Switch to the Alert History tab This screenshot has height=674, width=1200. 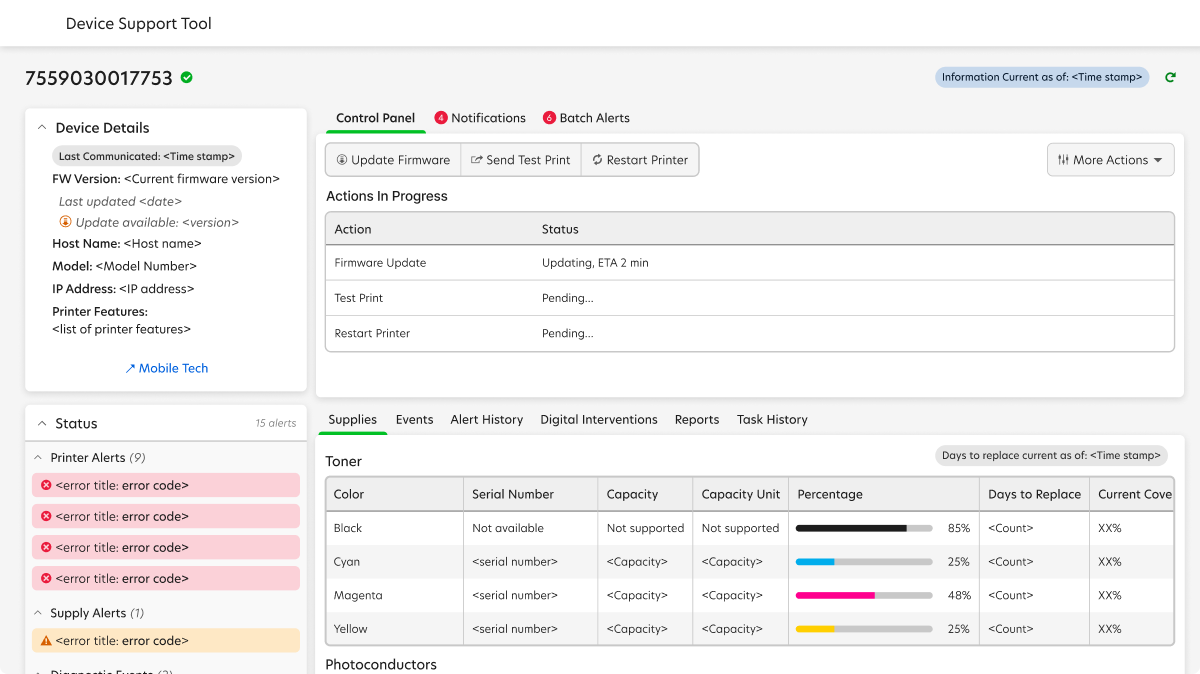(x=486, y=419)
